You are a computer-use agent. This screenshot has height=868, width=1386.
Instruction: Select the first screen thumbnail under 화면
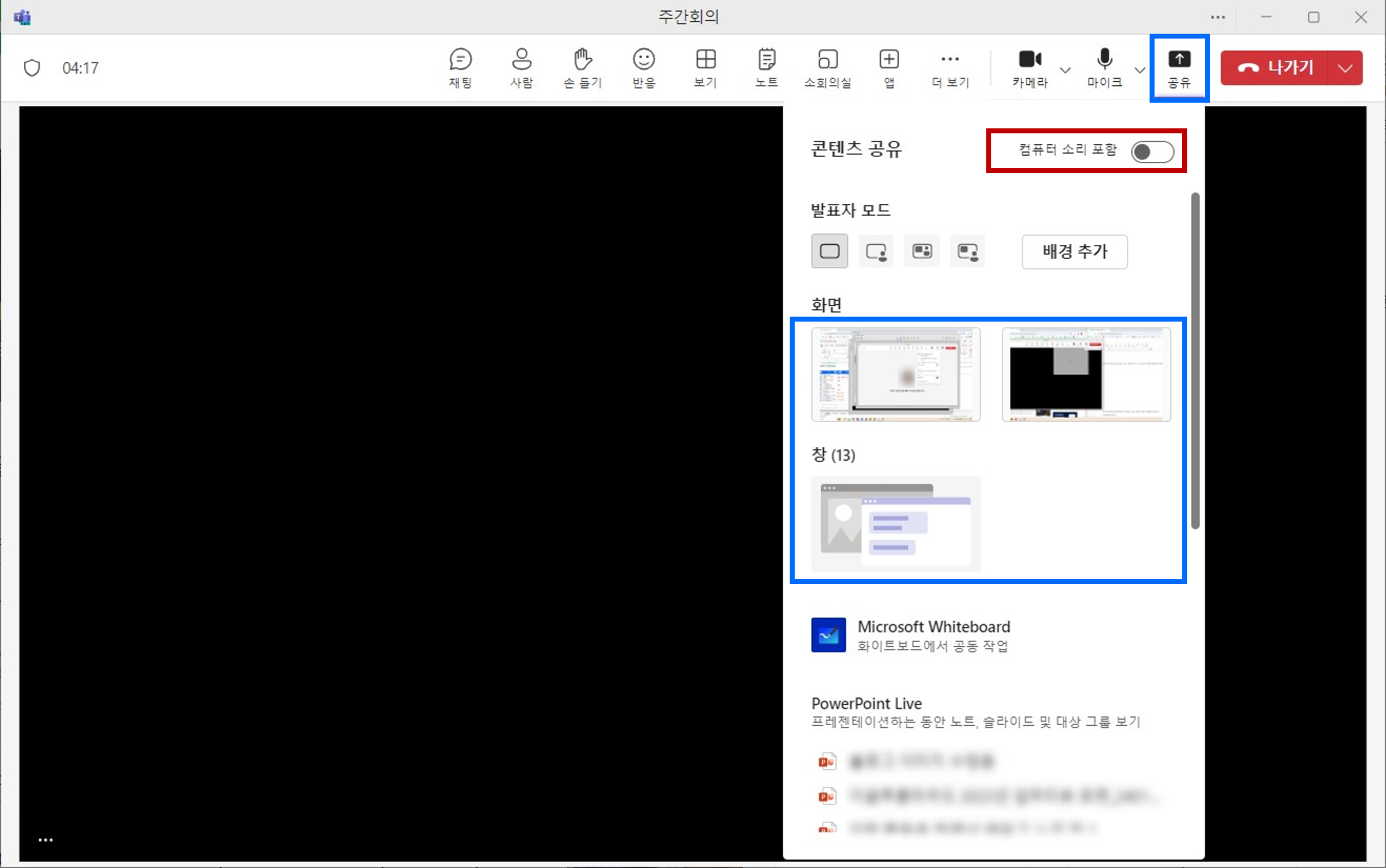click(x=896, y=374)
